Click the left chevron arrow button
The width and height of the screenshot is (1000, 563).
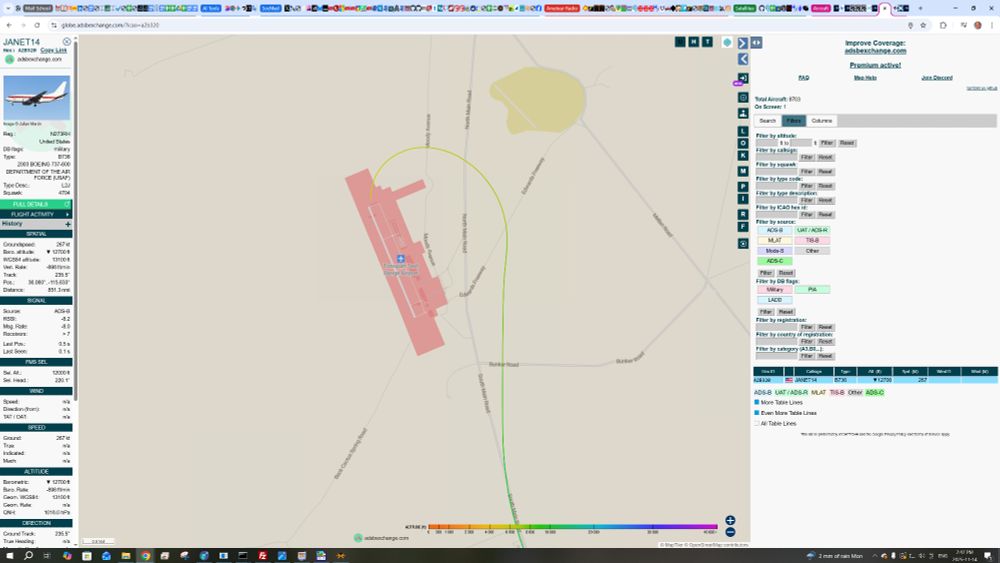(743, 59)
